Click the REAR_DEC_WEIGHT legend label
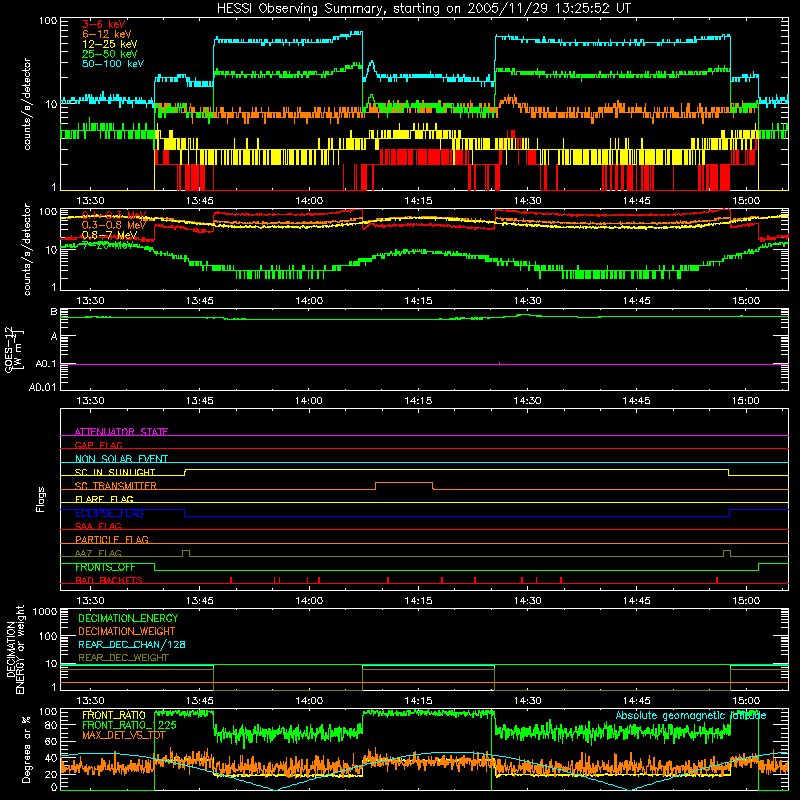This screenshot has width=800, height=800. 123,658
